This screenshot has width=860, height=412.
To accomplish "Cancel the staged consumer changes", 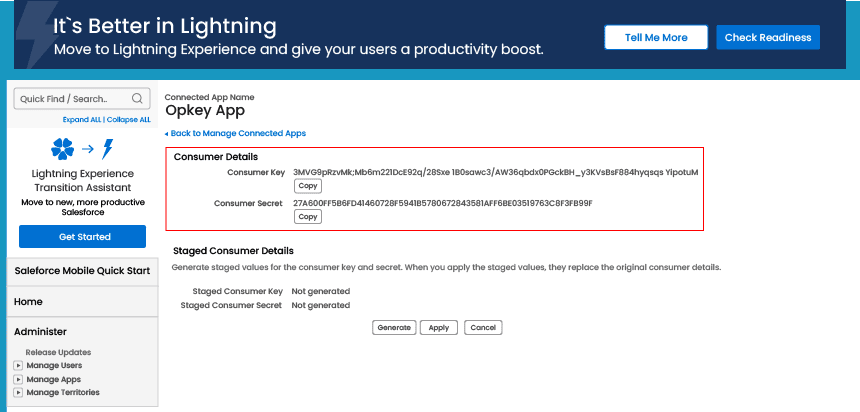I will tap(482, 327).
